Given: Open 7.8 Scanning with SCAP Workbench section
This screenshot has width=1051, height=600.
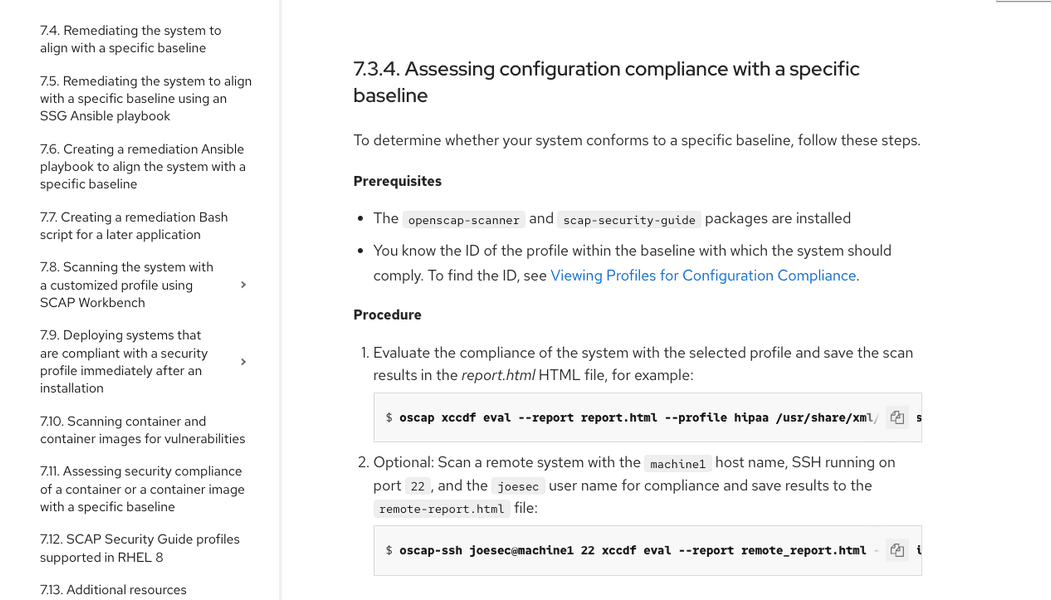Looking at the screenshot, I should click(126, 285).
